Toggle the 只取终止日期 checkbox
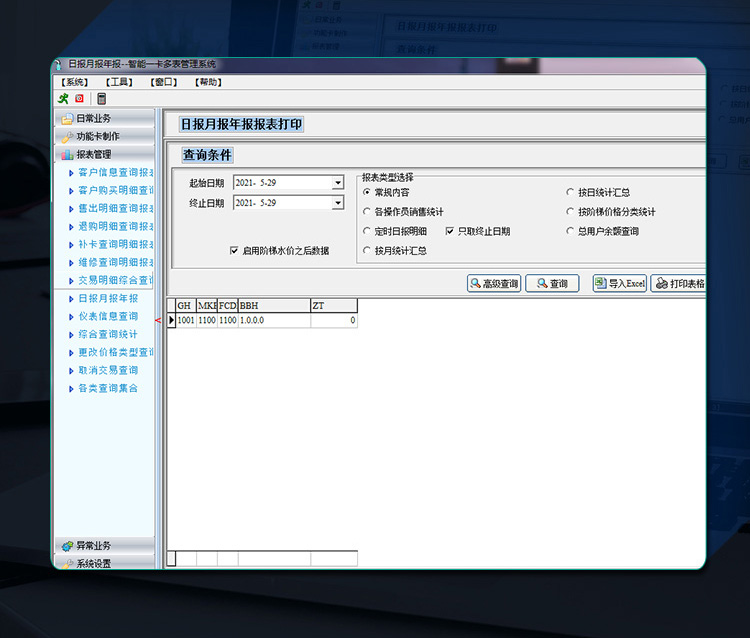 point(450,231)
